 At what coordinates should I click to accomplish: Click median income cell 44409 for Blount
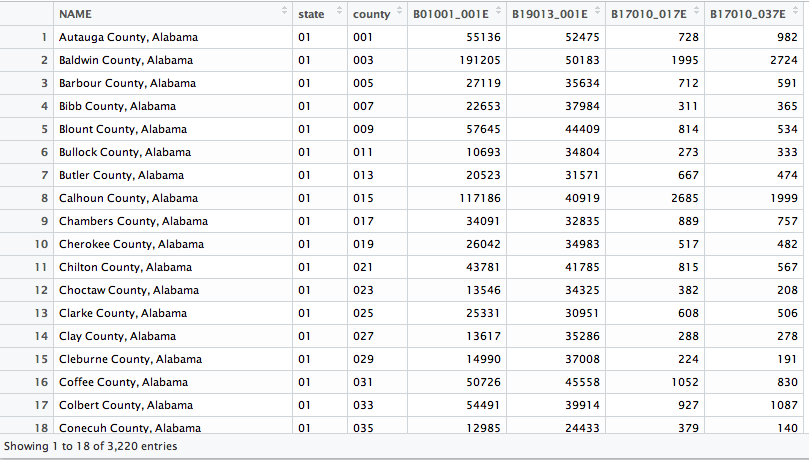click(556, 129)
